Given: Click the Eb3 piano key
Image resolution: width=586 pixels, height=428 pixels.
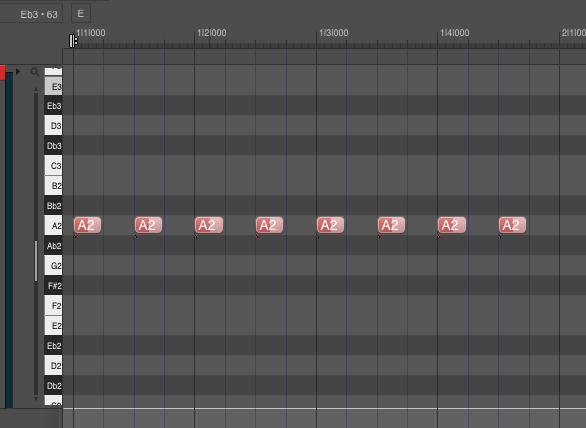Looking at the screenshot, I should point(53,106).
